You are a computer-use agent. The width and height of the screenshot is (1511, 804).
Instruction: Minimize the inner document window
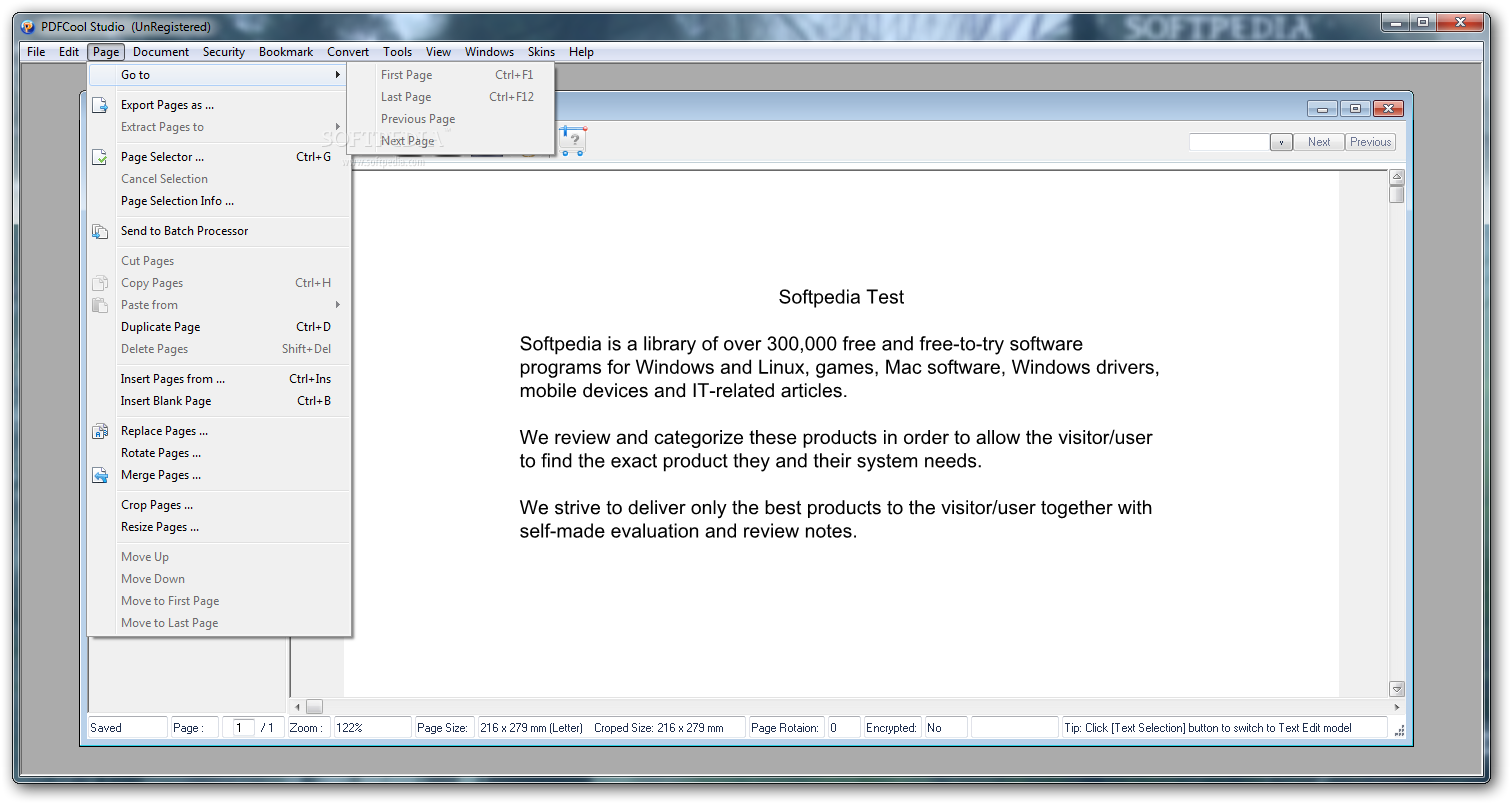(x=1323, y=109)
